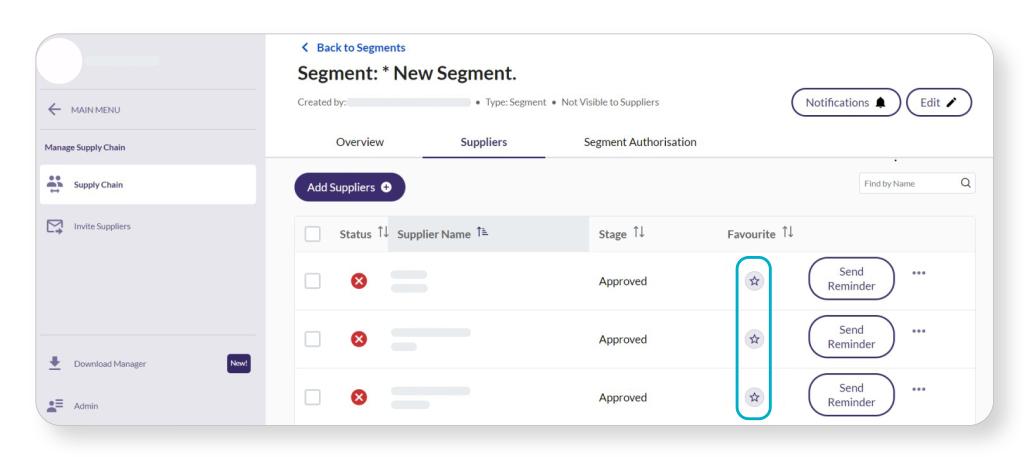Click the favourite star in the third supplier row
Image resolution: width=1024 pixels, height=457 pixels.
click(x=754, y=397)
